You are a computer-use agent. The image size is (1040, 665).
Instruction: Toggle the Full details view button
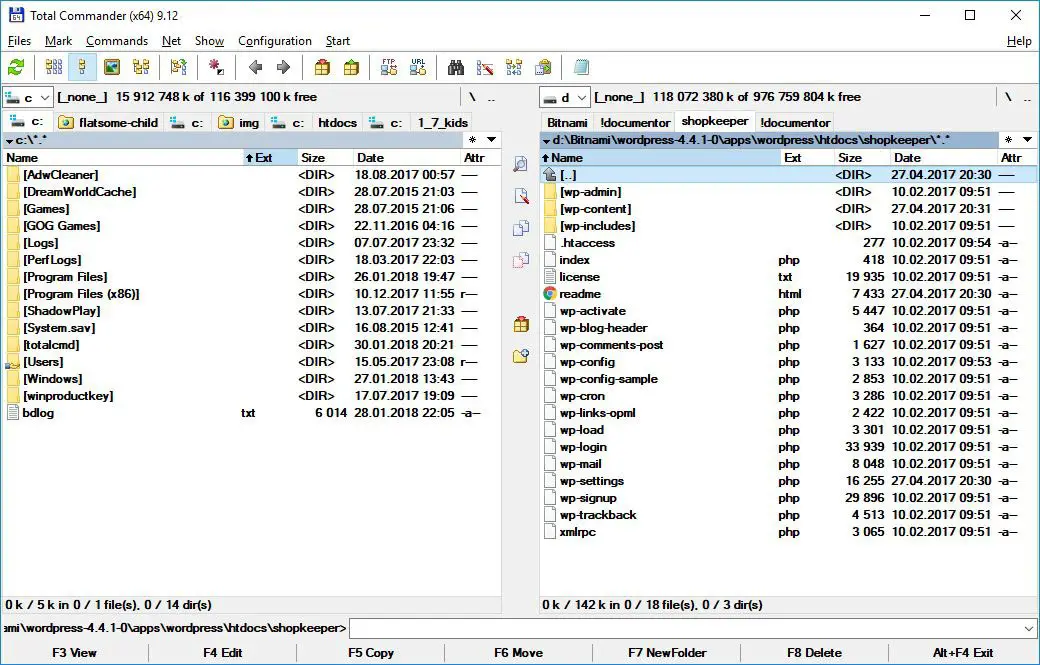[x=82, y=67]
